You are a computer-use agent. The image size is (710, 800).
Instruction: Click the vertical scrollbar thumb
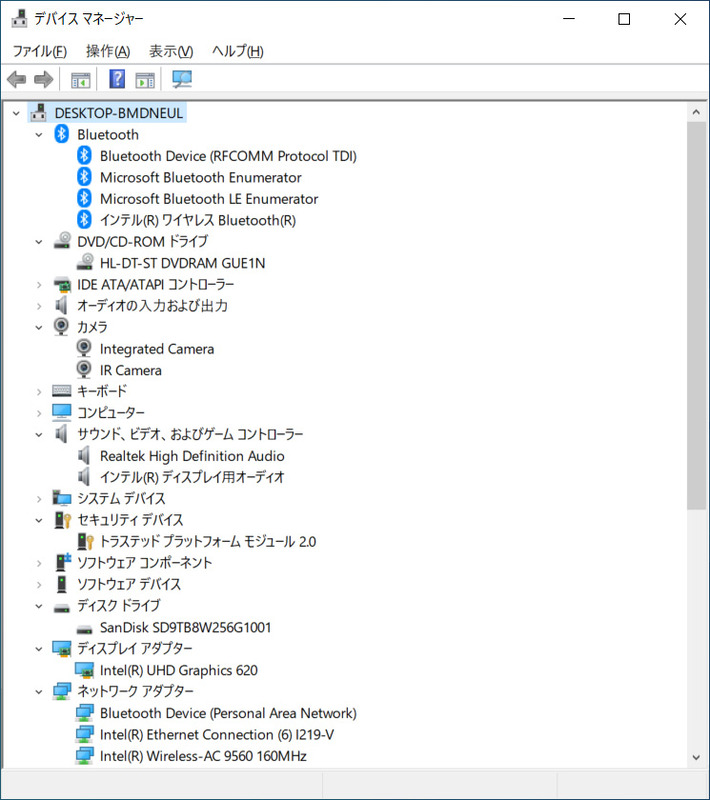(696, 315)
